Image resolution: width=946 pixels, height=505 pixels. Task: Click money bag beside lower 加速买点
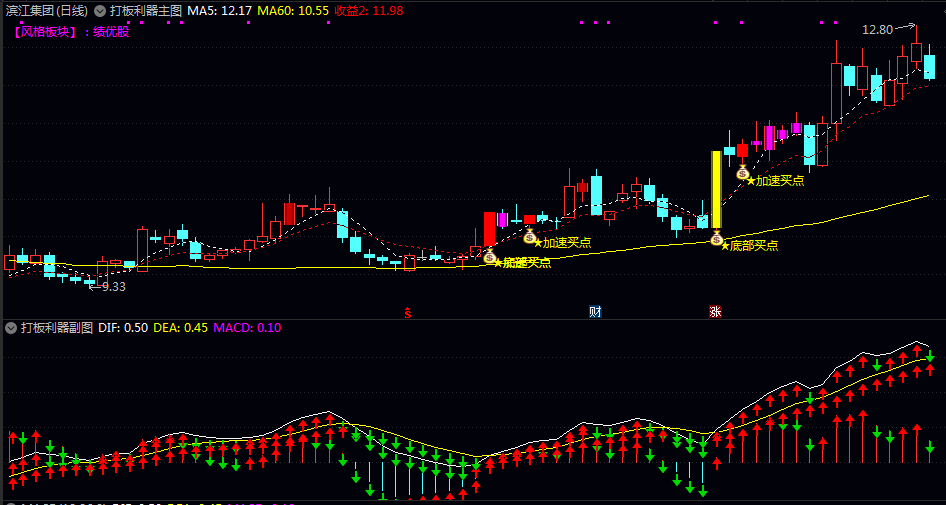pos(530,237)
